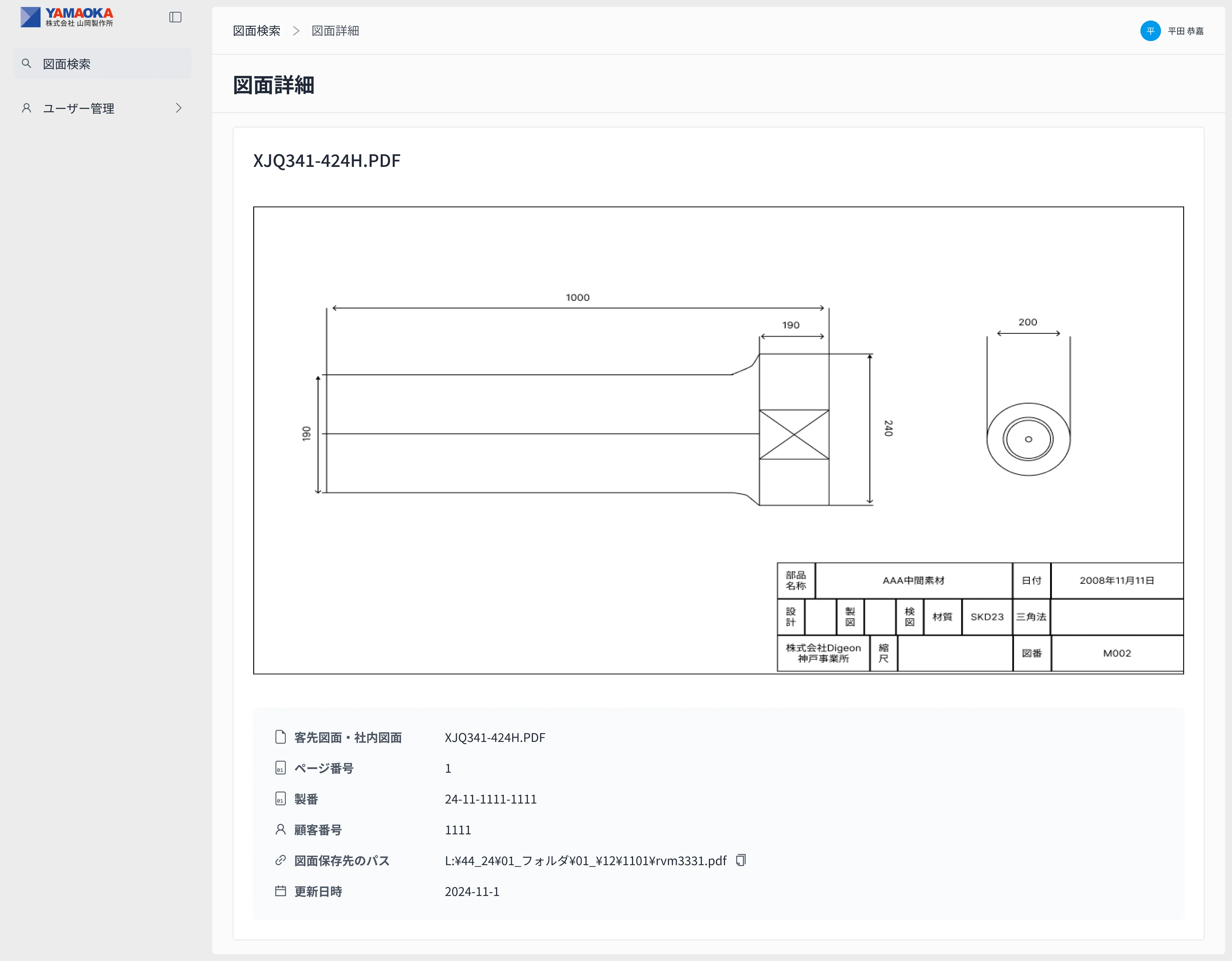Click the link icon beside 図面保存先のパス
Image resolution: width=1232 pixels, height=961 pixels.
pyautogui.click(x=280, y=861)
